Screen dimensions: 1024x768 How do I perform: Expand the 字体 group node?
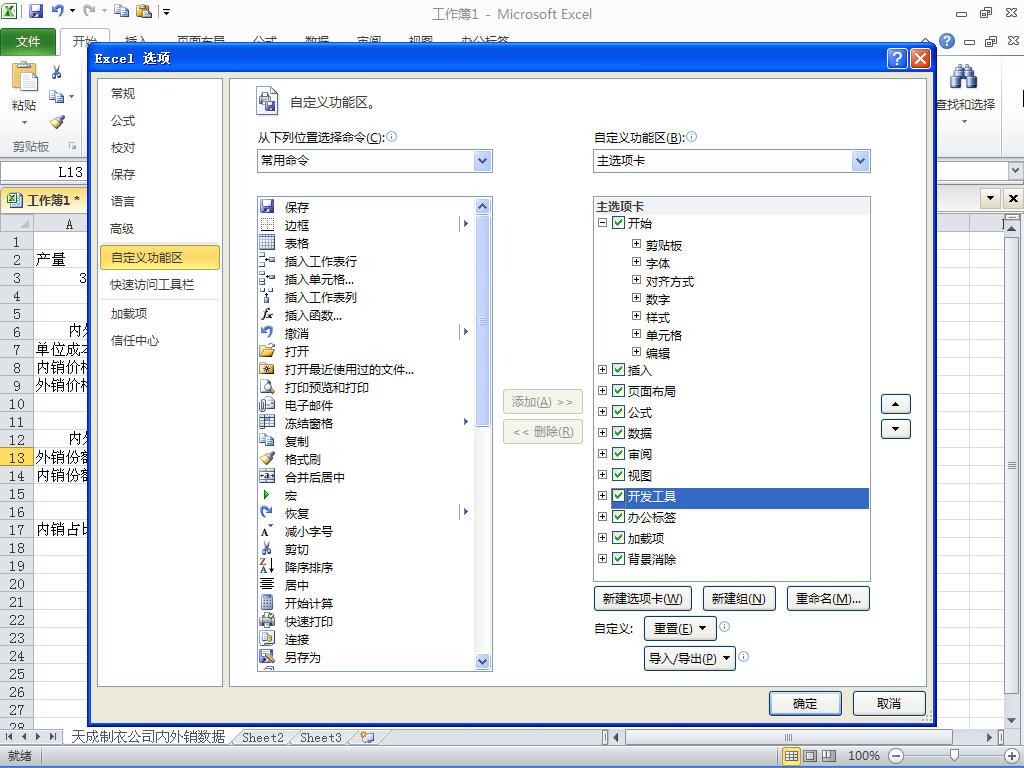click(x=636, y=262)
